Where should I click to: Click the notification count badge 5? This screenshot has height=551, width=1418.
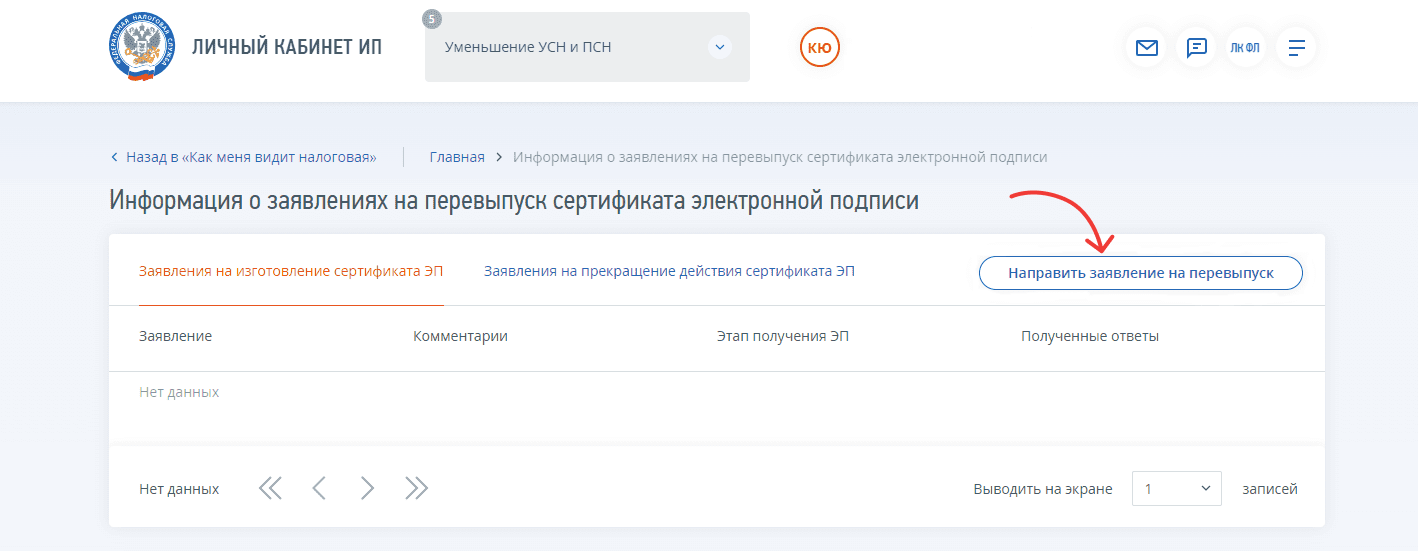coord(432,19)
